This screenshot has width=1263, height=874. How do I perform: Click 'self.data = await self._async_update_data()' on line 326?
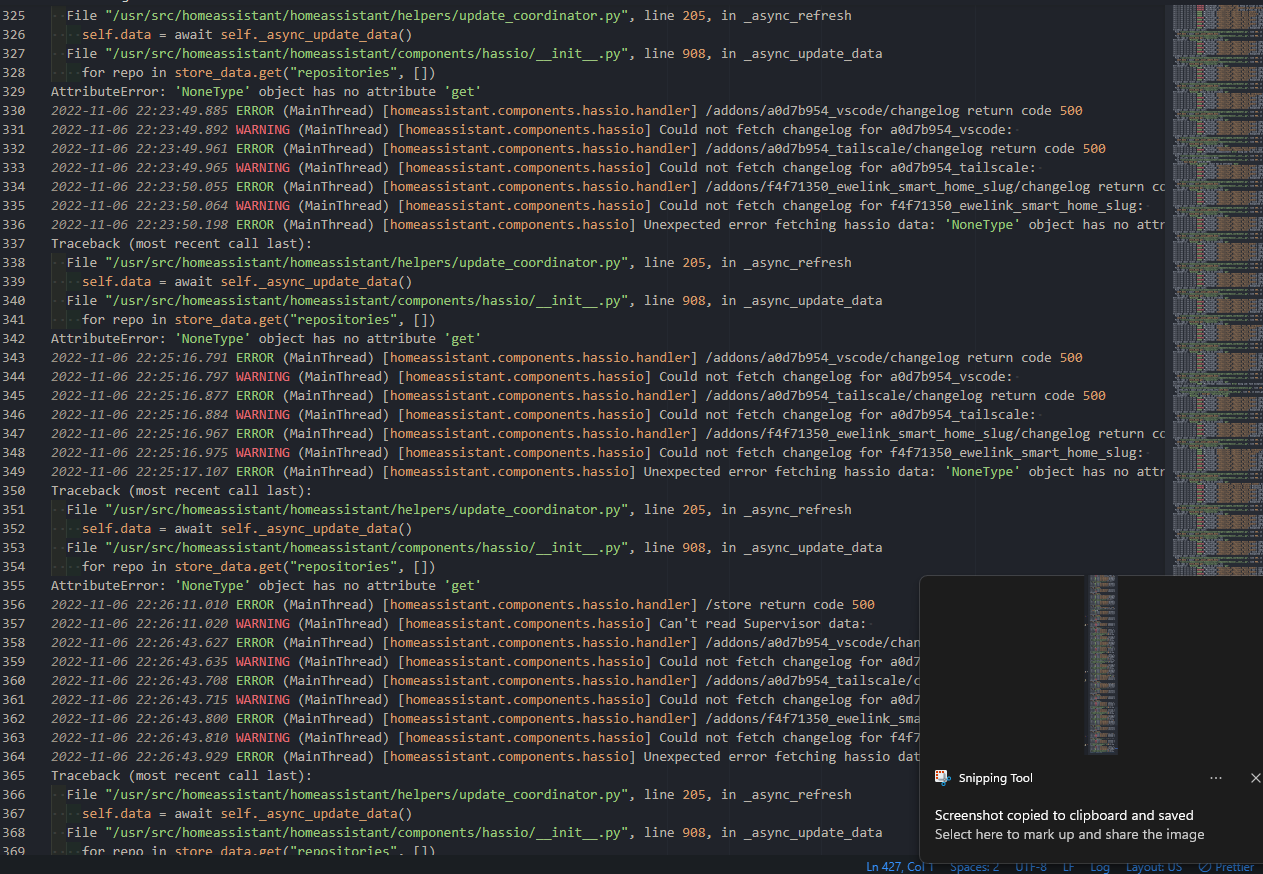click(x=247, y=35)
